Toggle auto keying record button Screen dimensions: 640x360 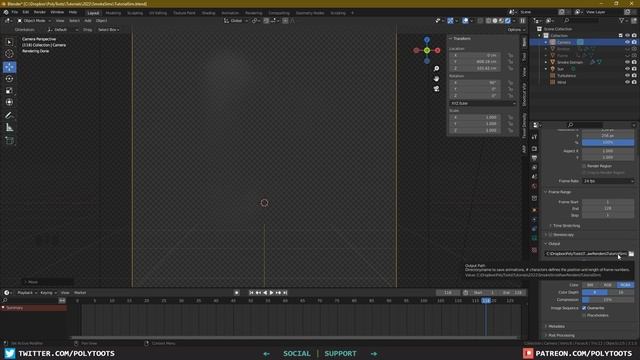(236, 293)
